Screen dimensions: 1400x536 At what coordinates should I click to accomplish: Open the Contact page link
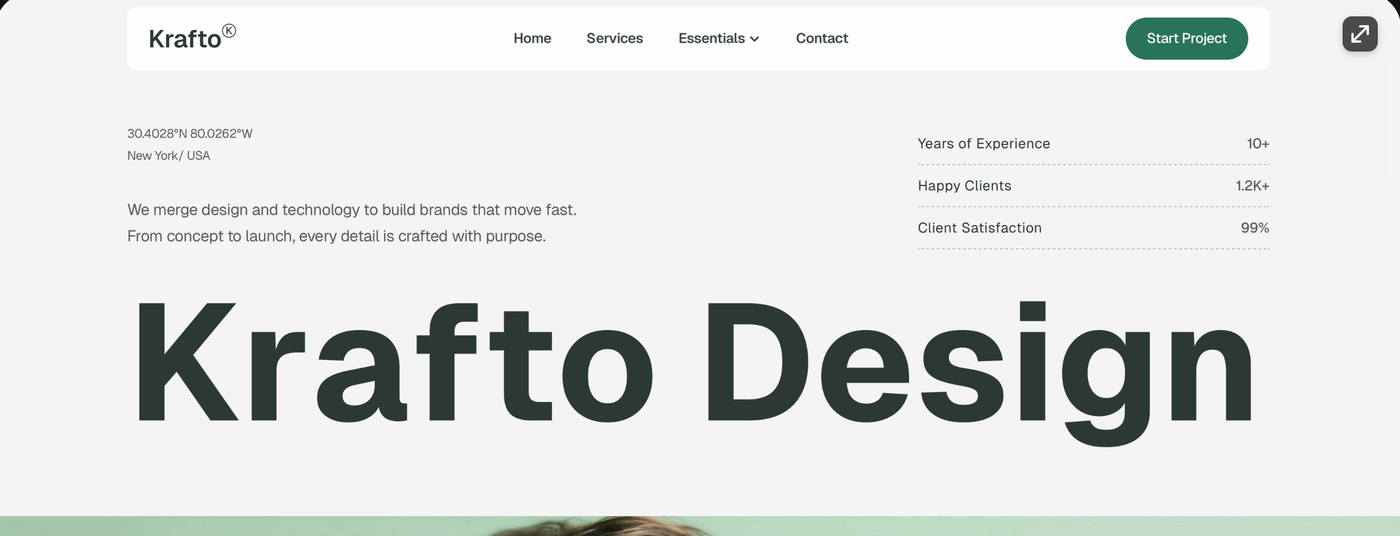(x=822, y=38)
